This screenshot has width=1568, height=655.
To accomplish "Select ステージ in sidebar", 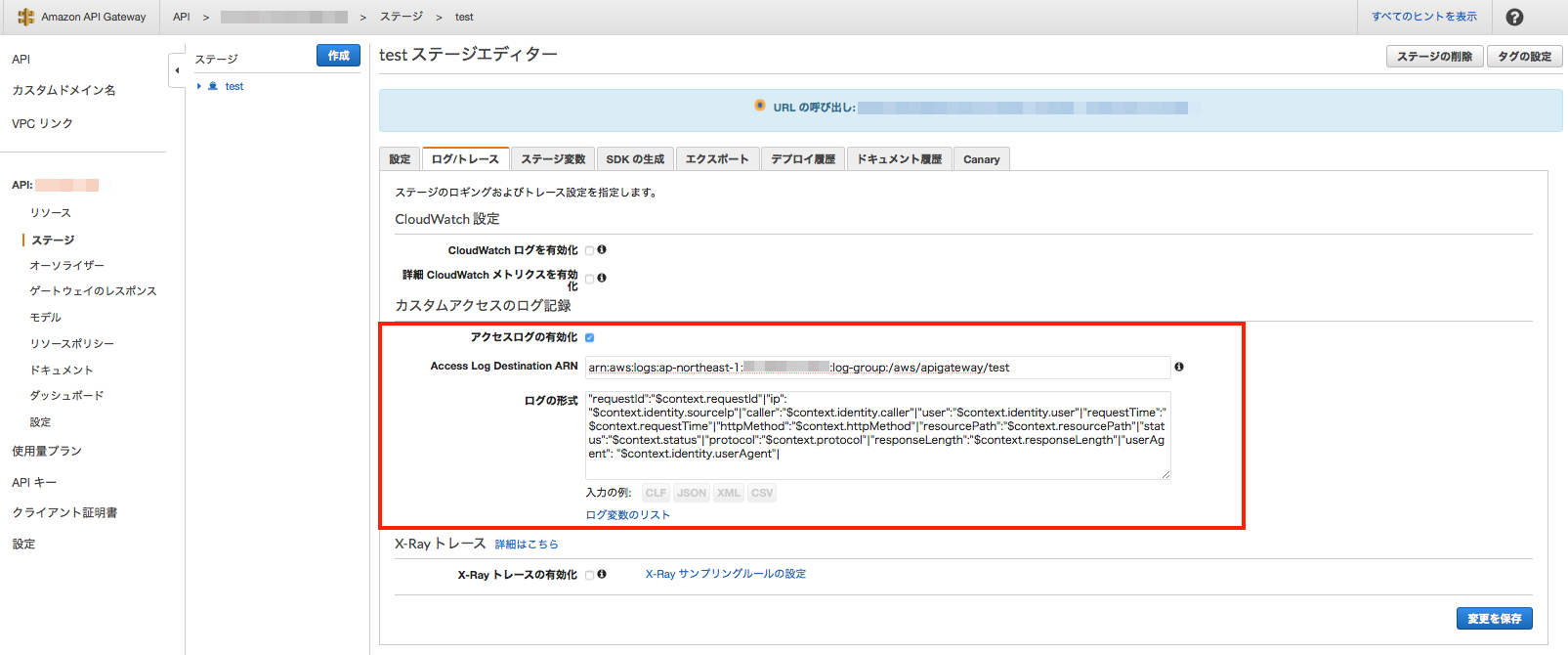I will (x=53, y=240).
